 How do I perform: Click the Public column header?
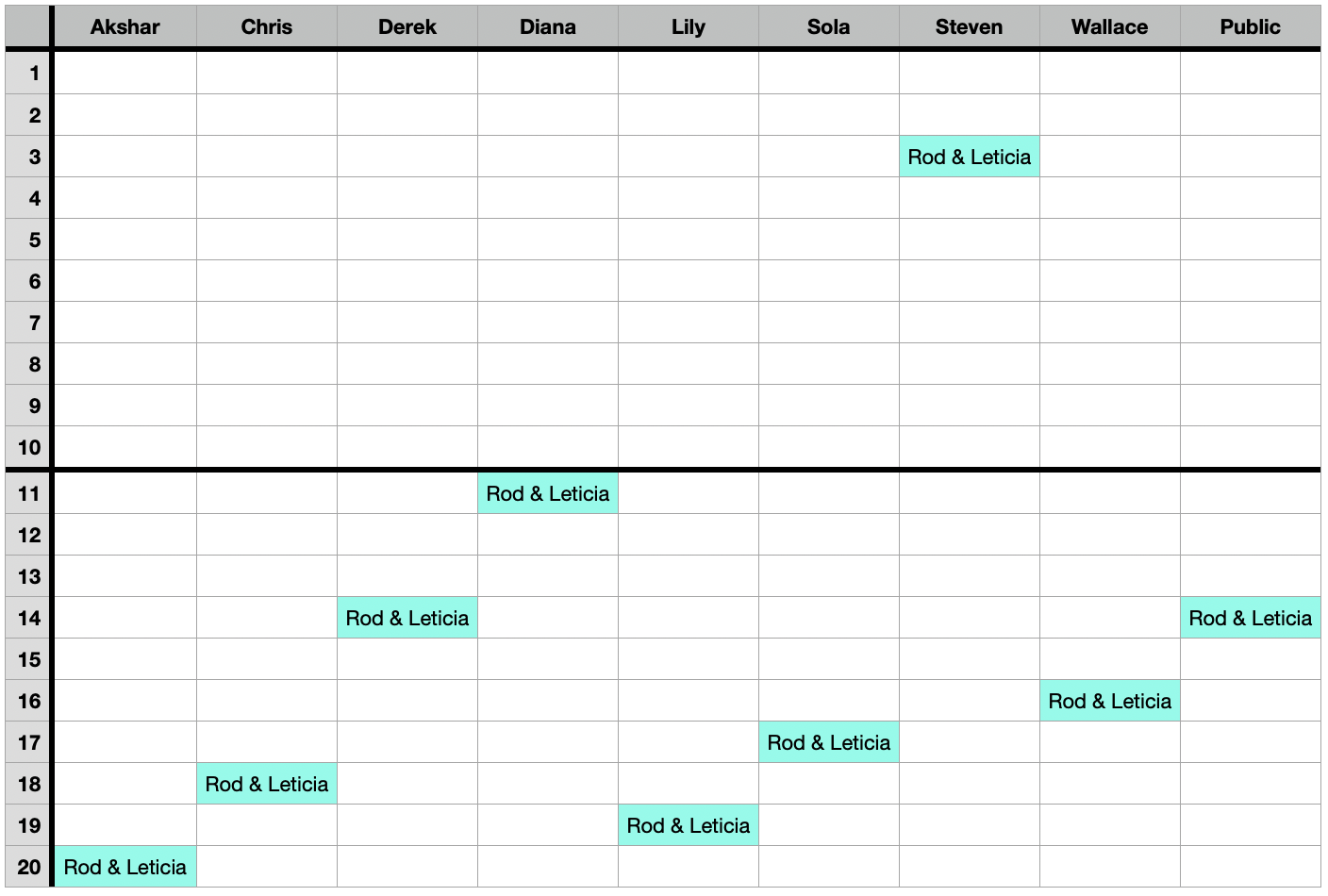[x=1251, y=27]
